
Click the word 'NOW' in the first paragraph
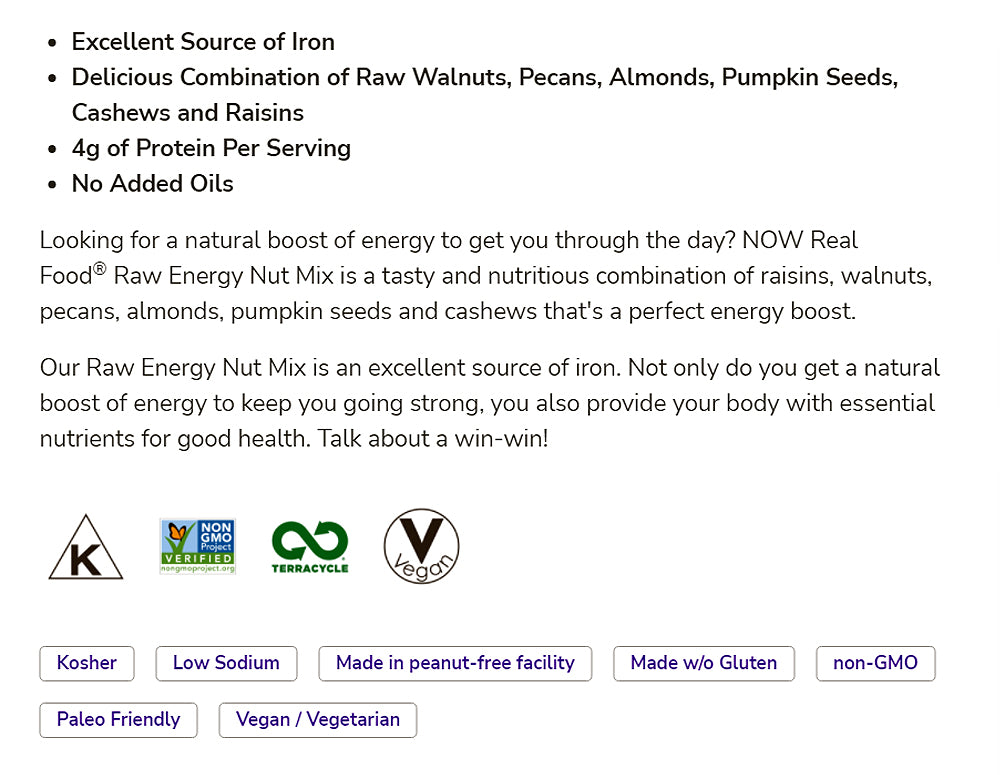tap(773, 240)
